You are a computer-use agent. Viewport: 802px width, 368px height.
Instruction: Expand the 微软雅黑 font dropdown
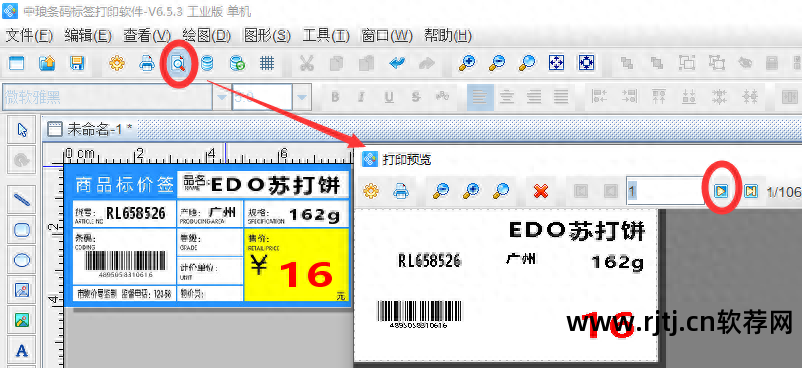tap(221, 97)
